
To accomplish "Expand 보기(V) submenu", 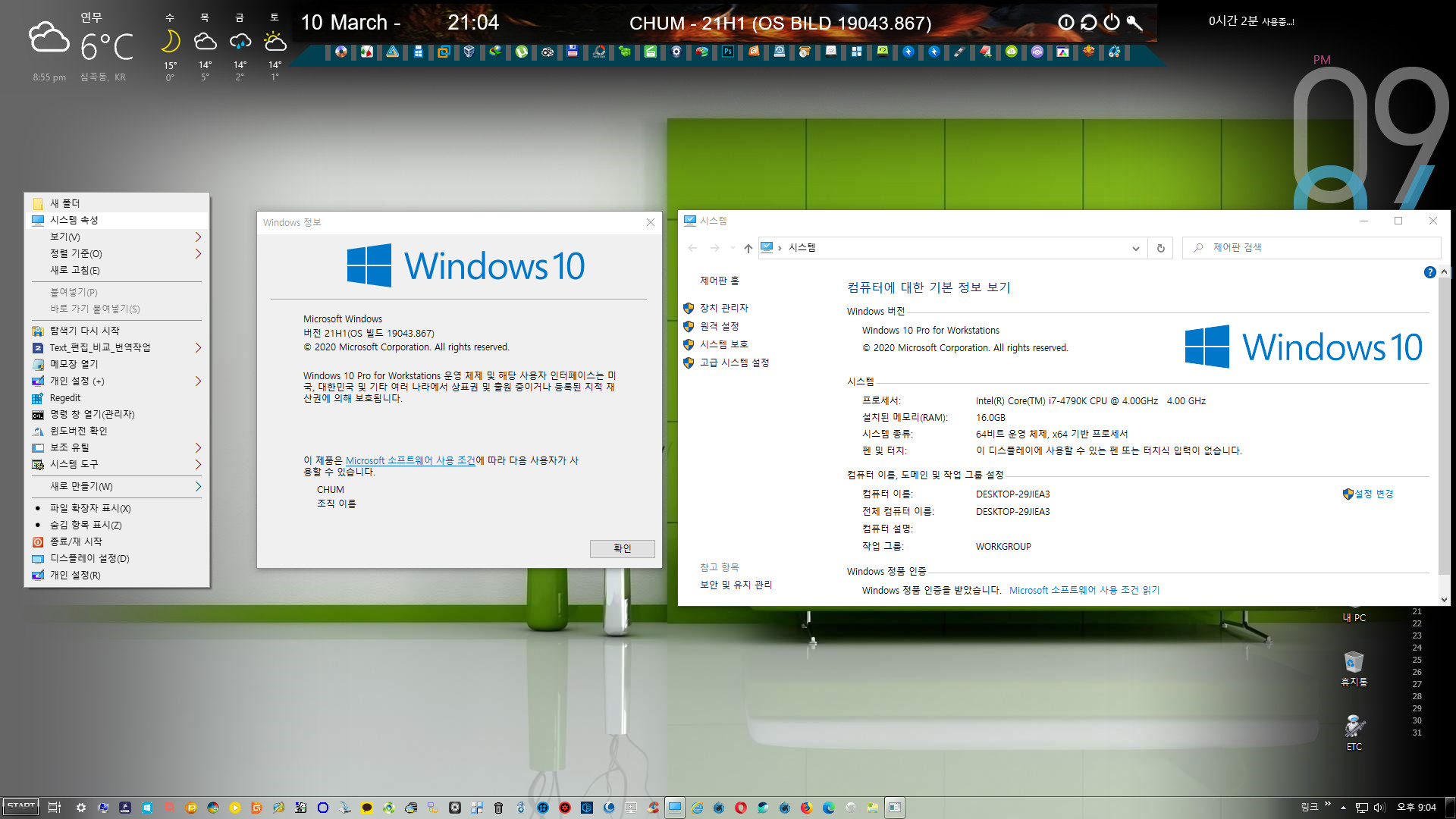I will [x=117, y=237].
